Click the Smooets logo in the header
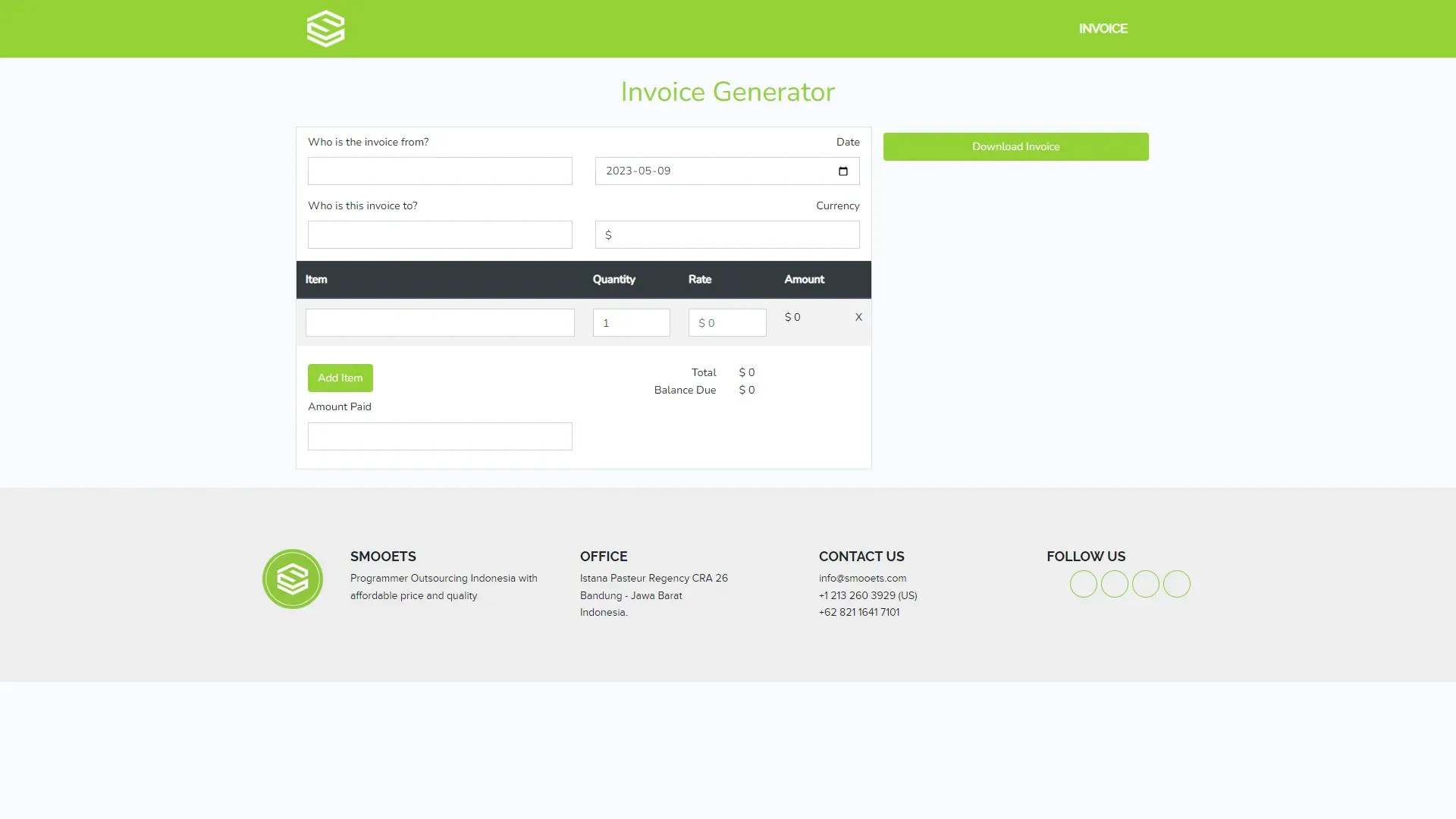The image size is (1456, 819). [x=326, y=29]
